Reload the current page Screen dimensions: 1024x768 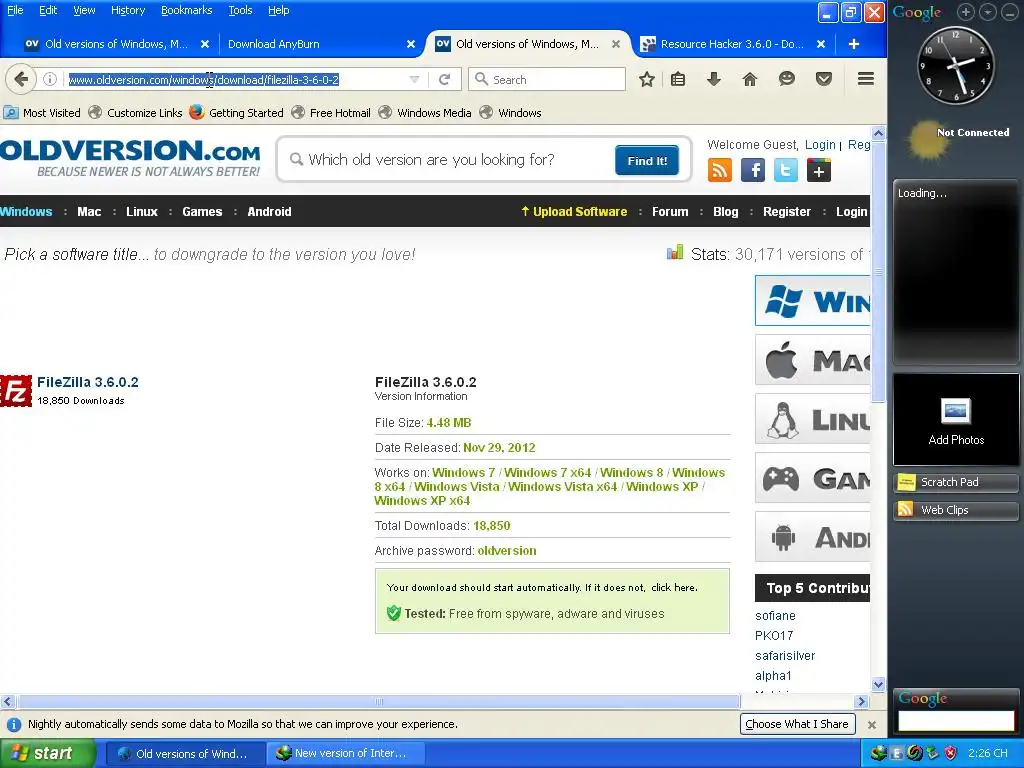tap(445, 80)
